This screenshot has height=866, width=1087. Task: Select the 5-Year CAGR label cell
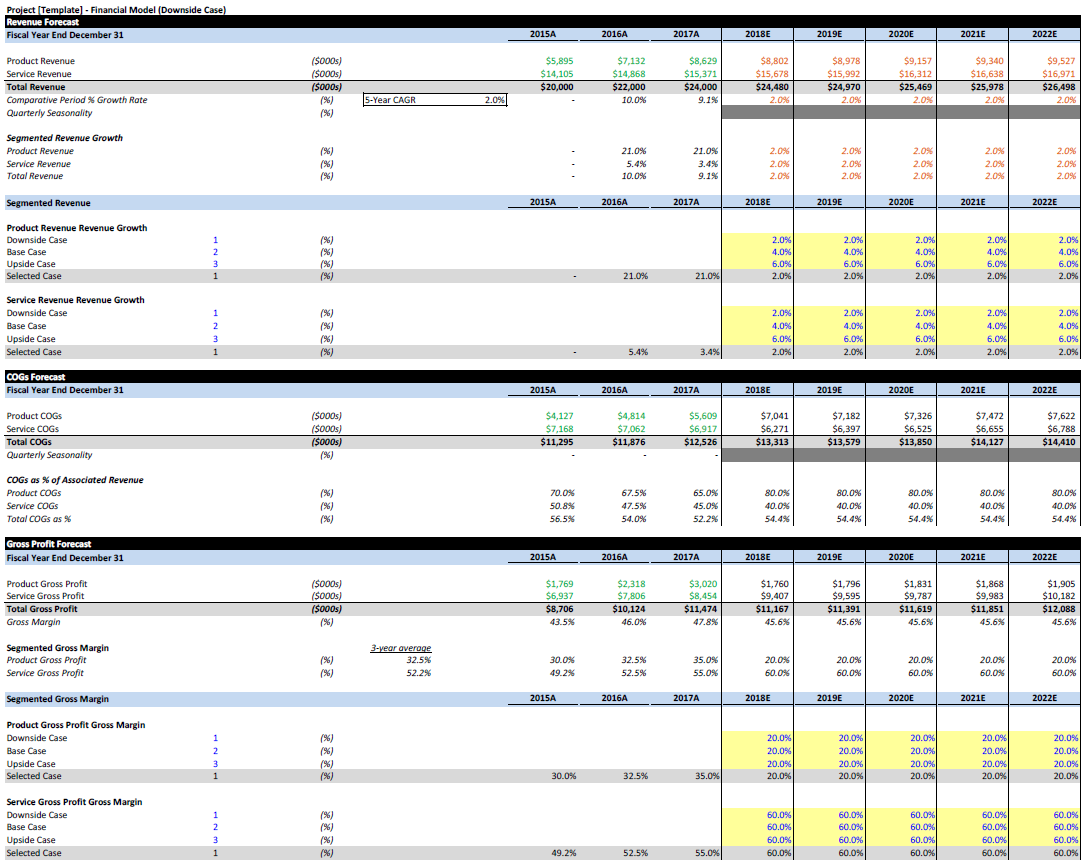pos(390,100)
